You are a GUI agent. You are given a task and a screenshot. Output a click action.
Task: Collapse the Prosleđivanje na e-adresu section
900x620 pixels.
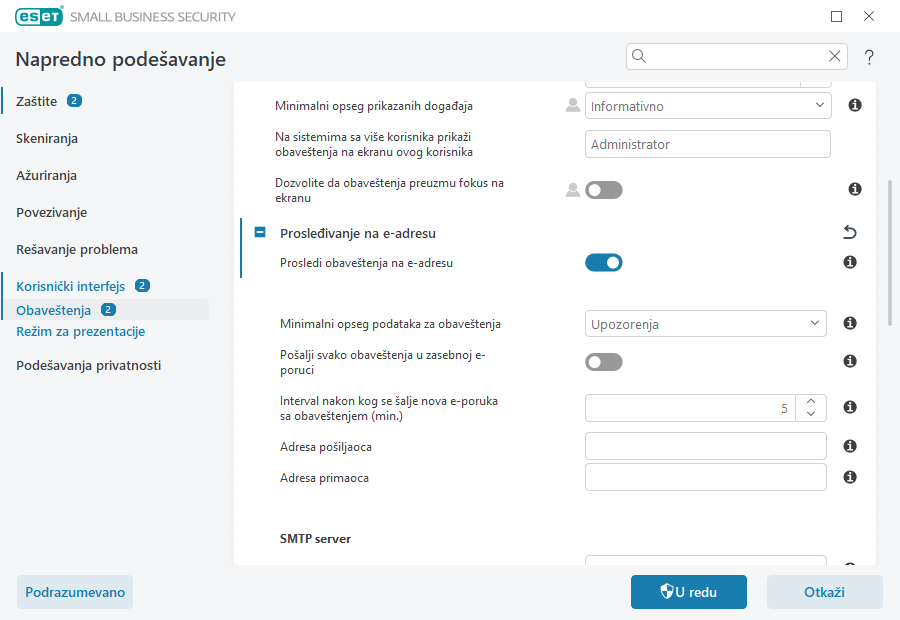(x=260, y=233)
